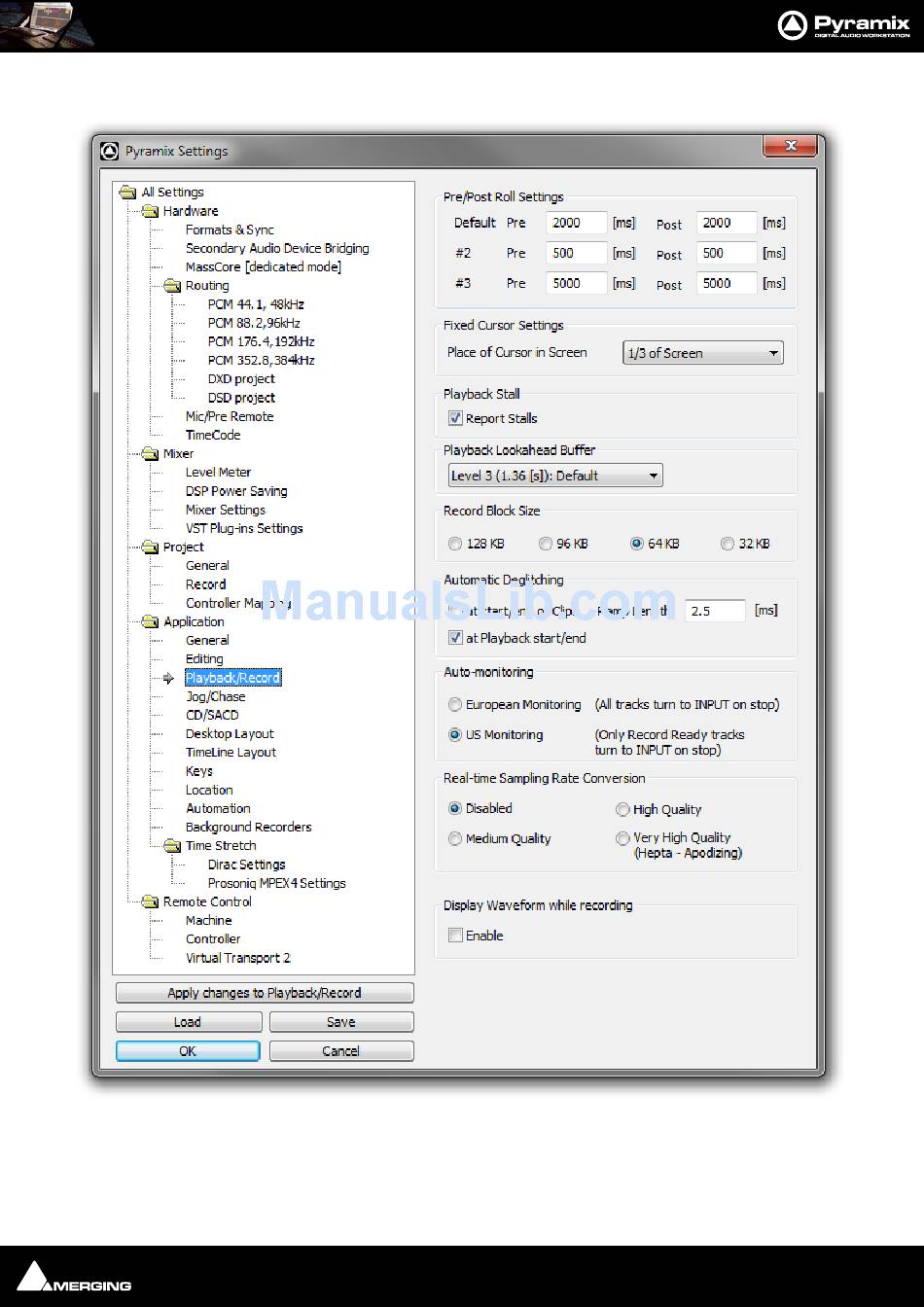Set sampling rate conversion to Disabled
Viewport: 924px width, 1307px height.
pos(455,808)
